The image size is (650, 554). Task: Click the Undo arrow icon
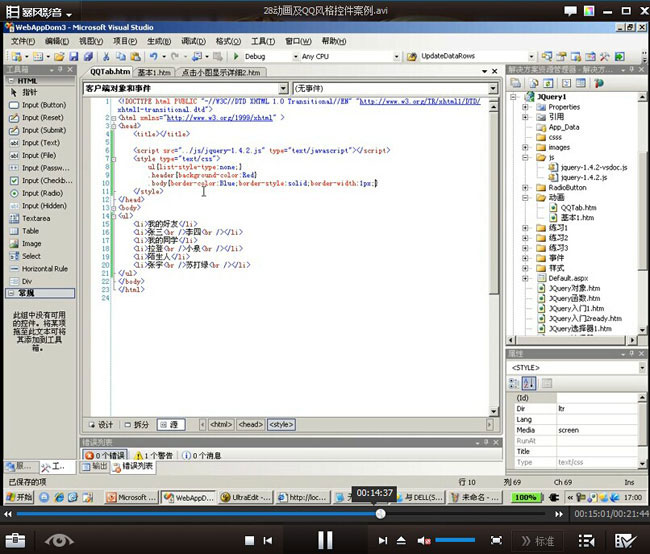point(154,56)
